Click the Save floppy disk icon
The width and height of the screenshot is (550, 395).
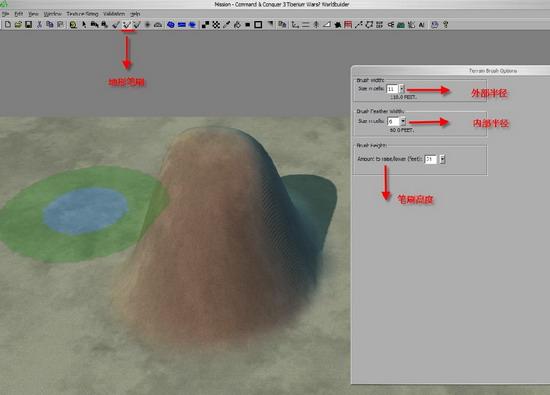coord(28,25)
